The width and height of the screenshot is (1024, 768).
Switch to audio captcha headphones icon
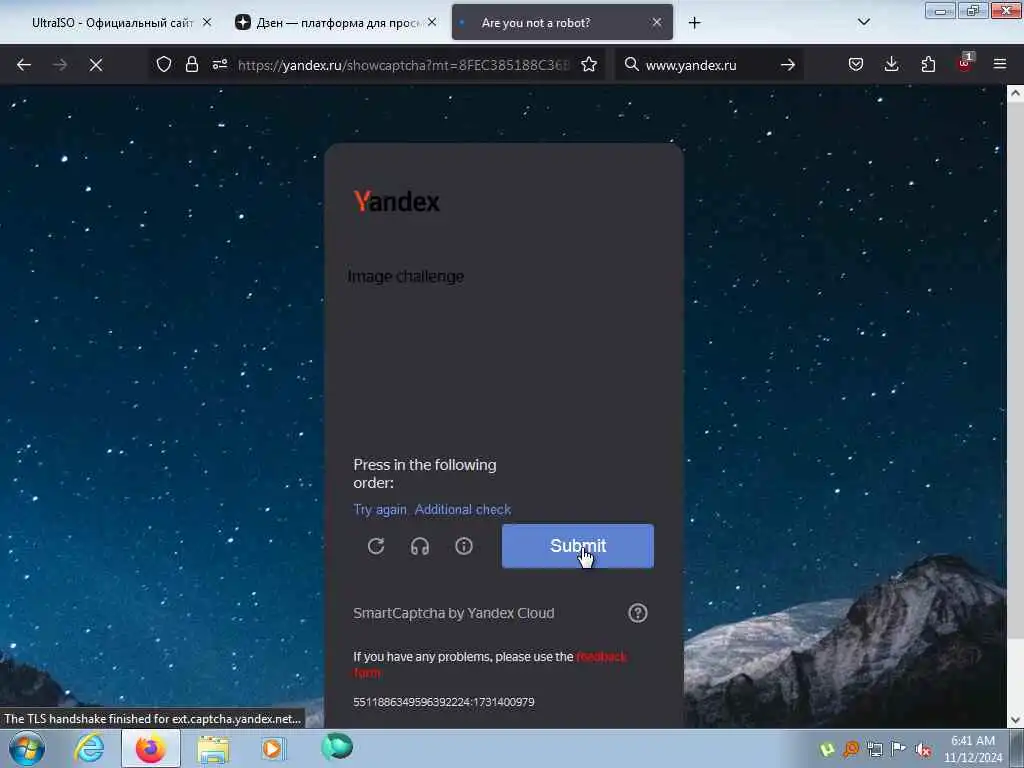pos(420,546)
